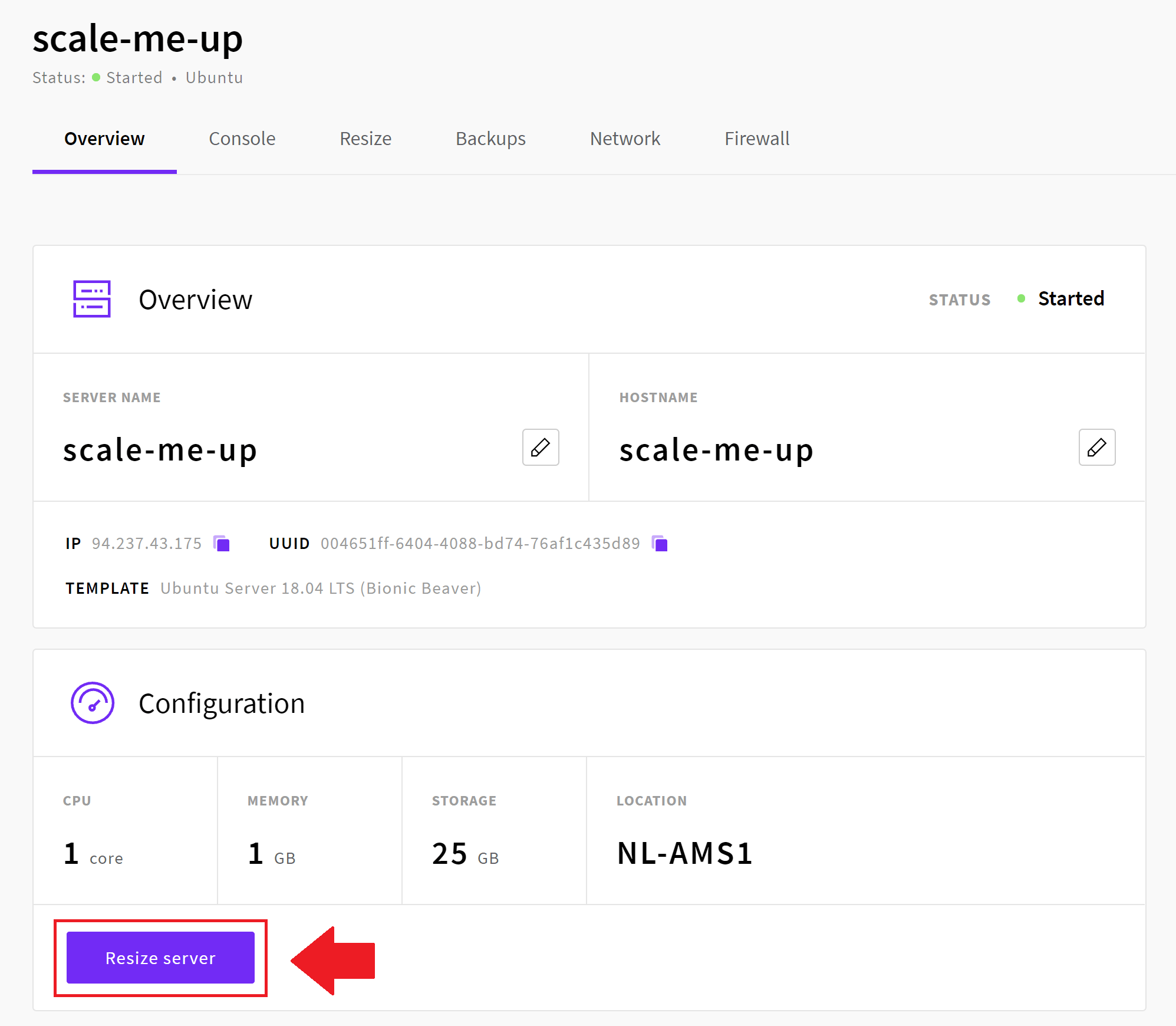
Task: Click the UUID label
Action: point(289,543)
